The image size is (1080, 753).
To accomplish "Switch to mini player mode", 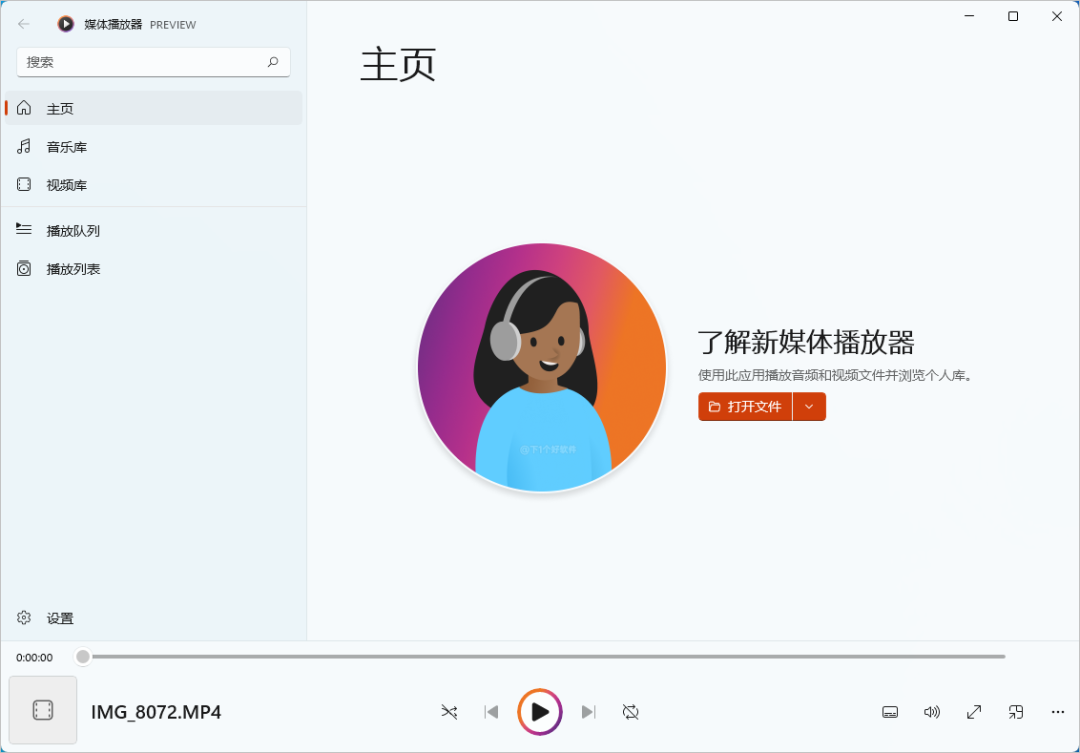I will pyautogui.click(x=1015, y=711).
